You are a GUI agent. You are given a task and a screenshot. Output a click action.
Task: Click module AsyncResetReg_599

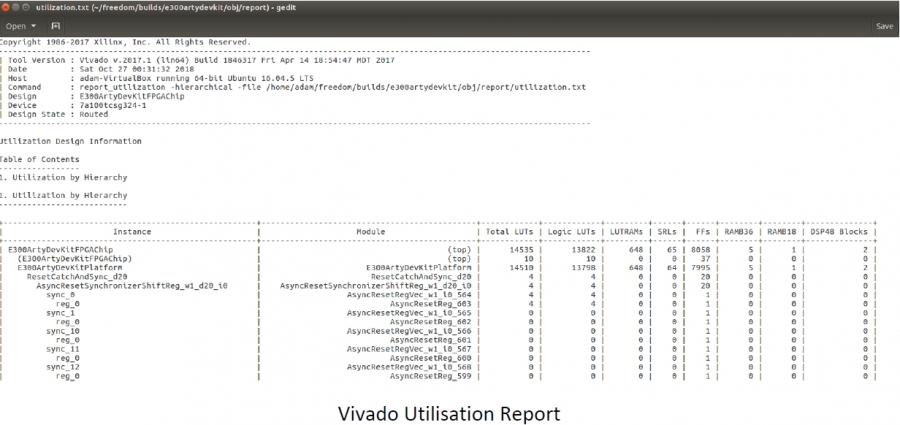[431, 376]
